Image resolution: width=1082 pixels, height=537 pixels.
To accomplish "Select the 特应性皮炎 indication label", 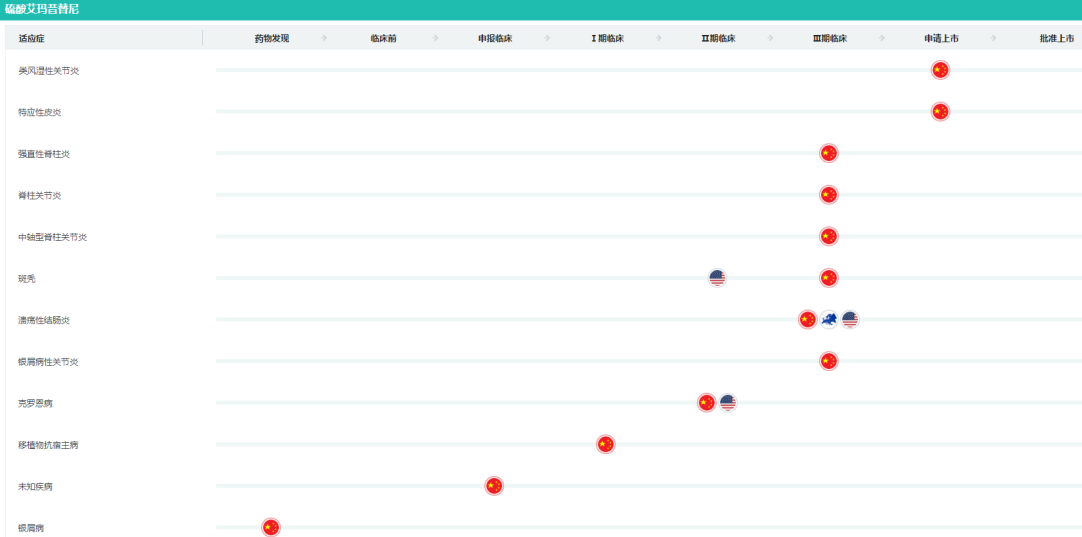I will (39, 112).
